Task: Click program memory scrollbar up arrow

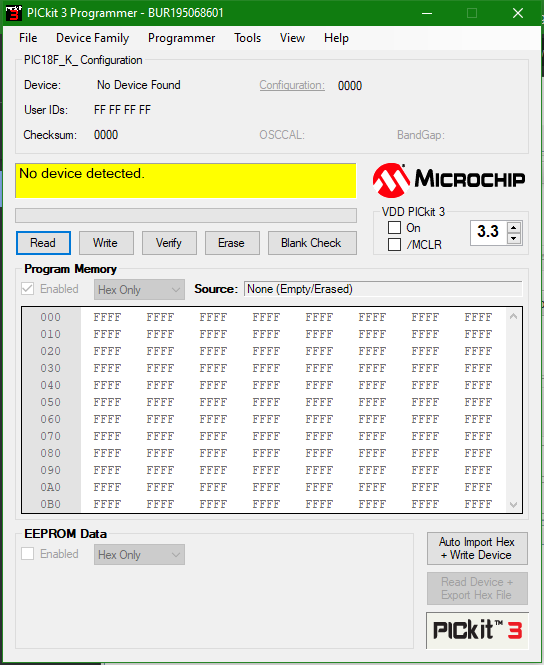Action: [513, 316]
